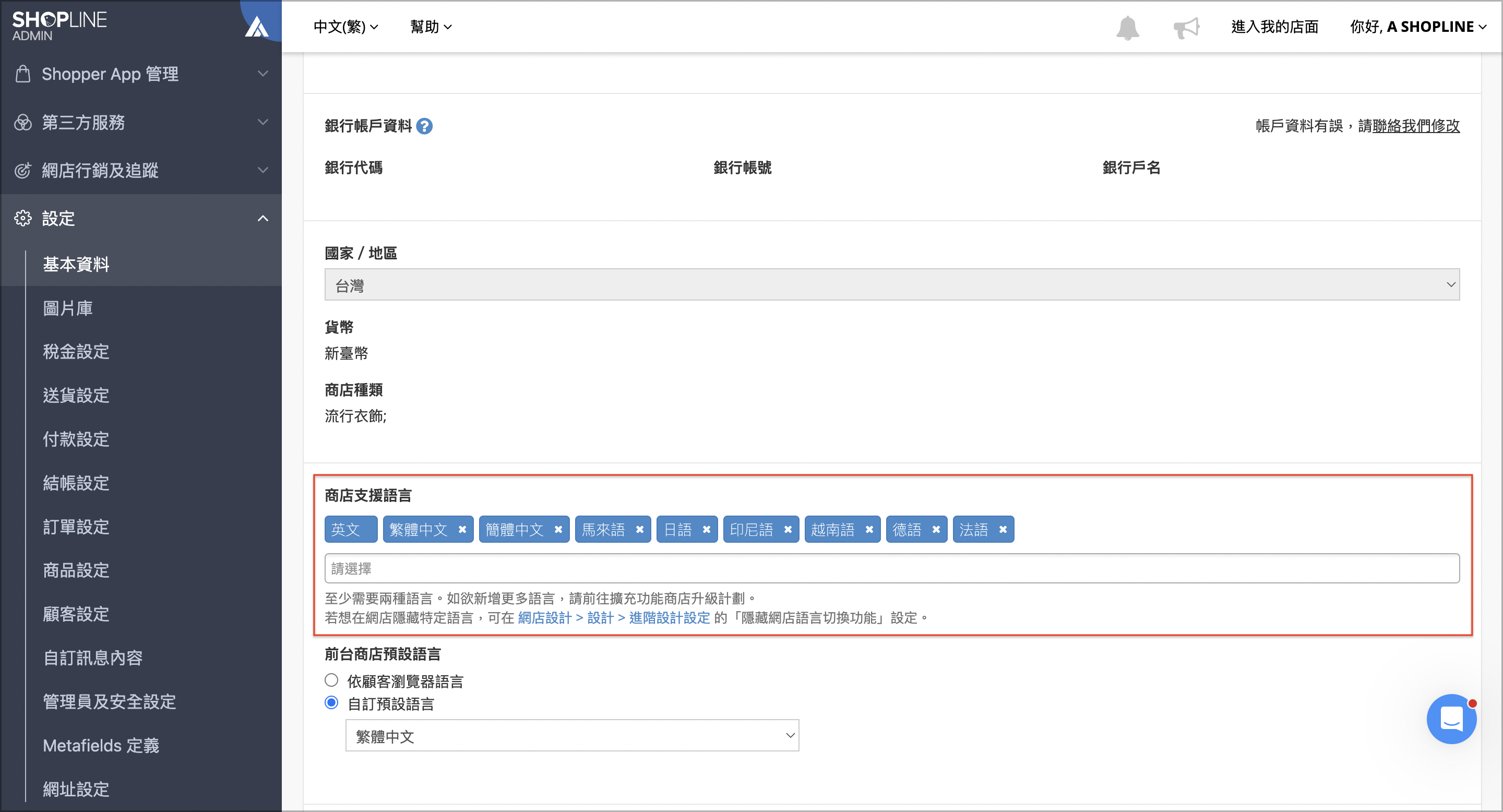
Task: Open the 你好, A SHOPLINE account menu
Action: pyautogui.click(x=1418, y=27)
